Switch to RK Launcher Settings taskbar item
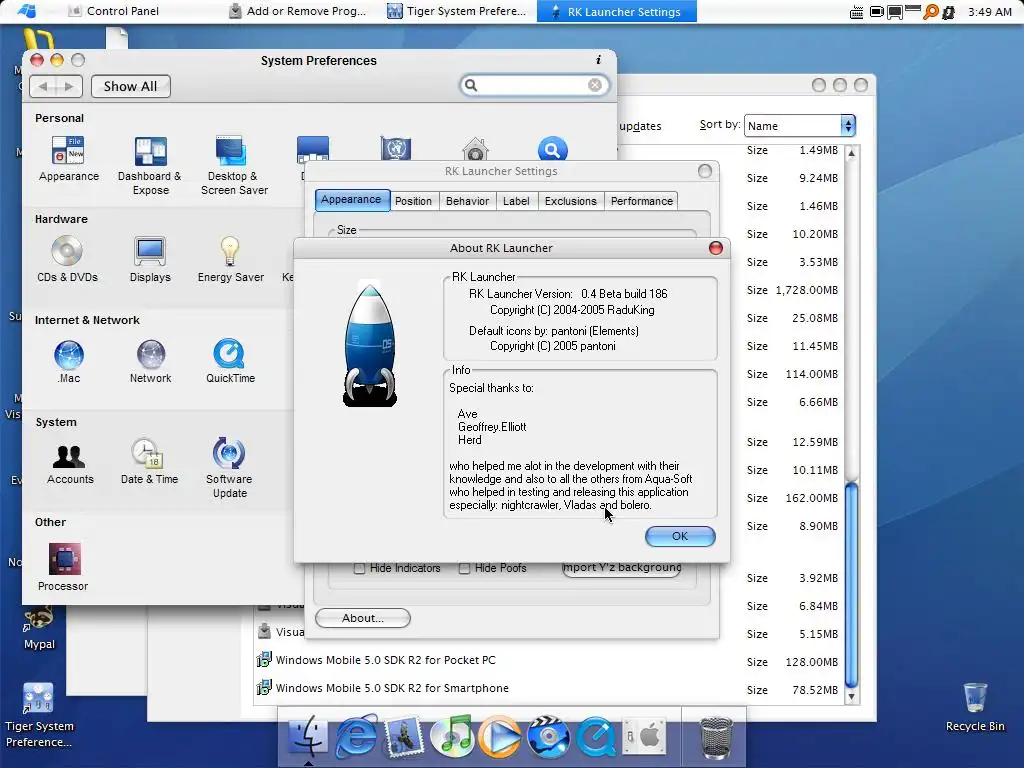Image resolution: width=1024 pixels, height=768 pixels. pos(616,11)
